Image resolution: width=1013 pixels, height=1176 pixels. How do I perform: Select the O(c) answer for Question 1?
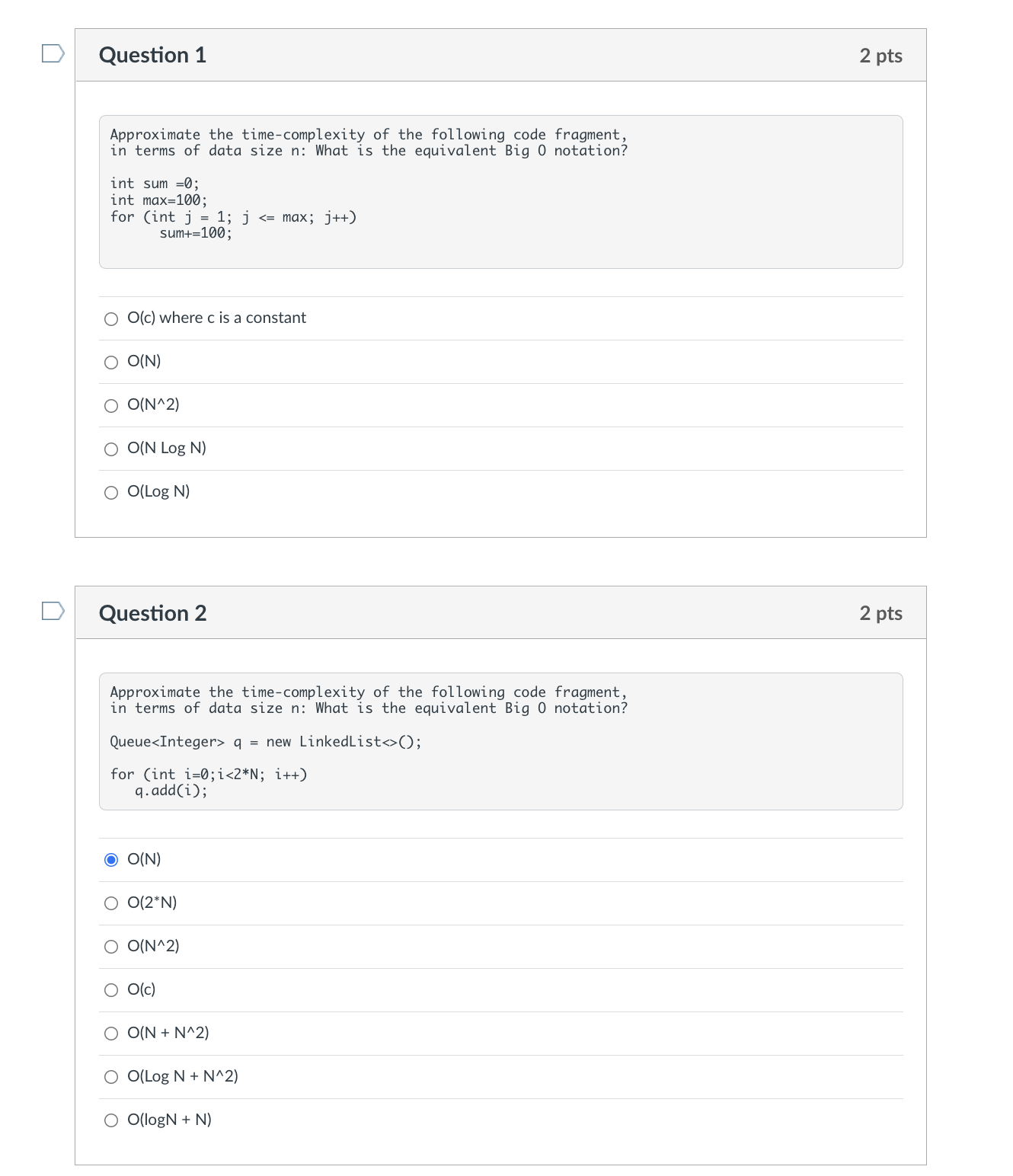tap(111, 318)
